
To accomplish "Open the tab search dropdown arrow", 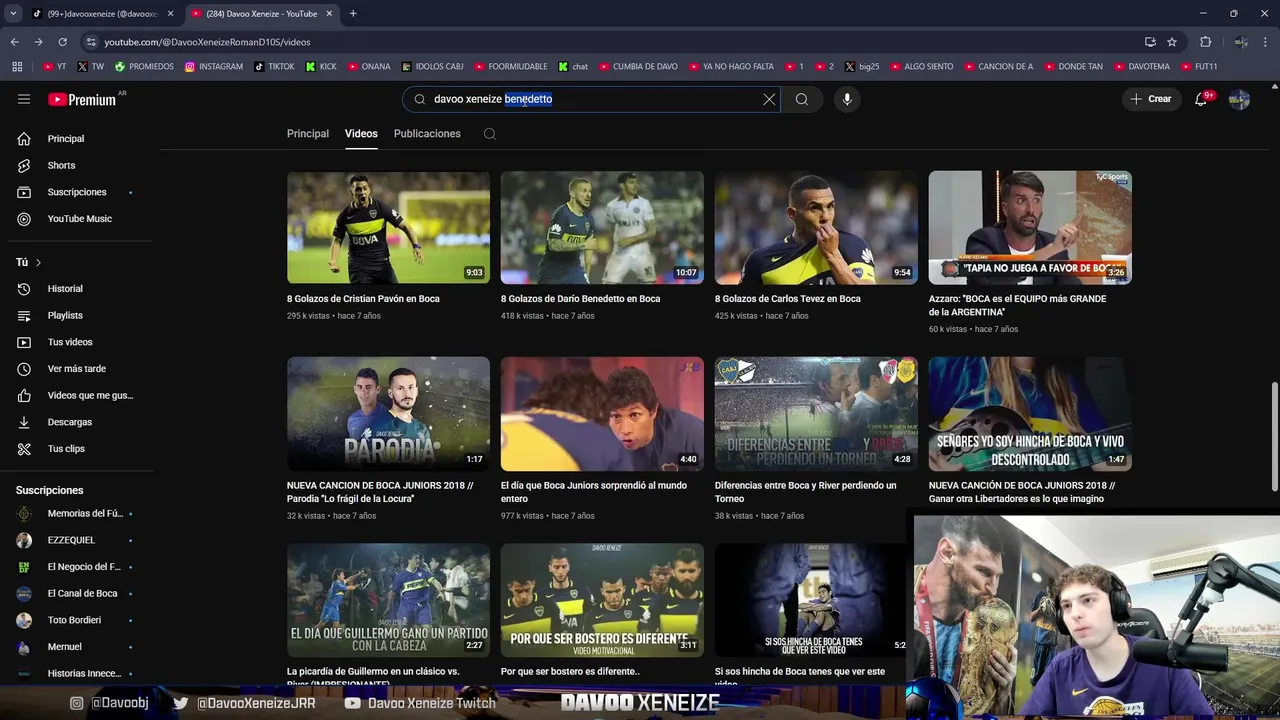I will point(13,14).
